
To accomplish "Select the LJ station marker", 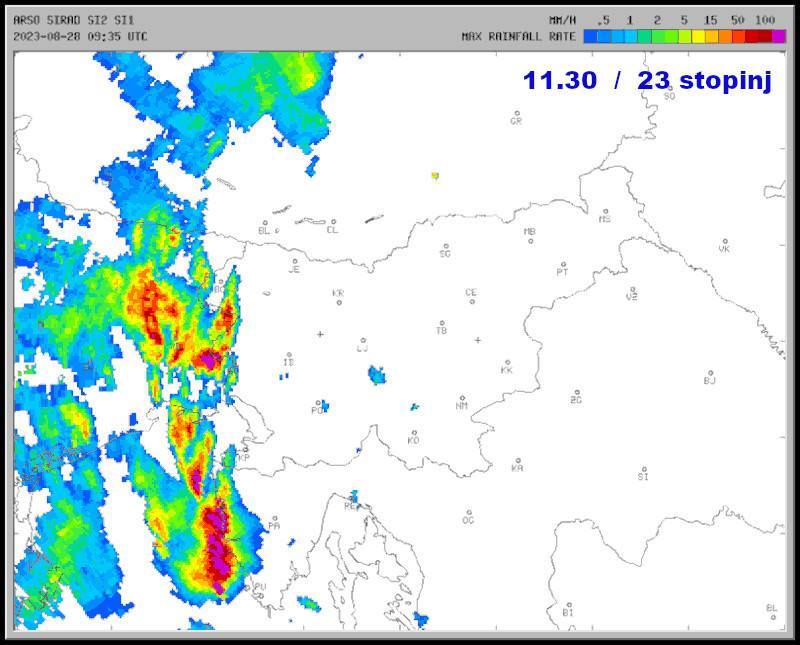I will [x=362, y=340].
